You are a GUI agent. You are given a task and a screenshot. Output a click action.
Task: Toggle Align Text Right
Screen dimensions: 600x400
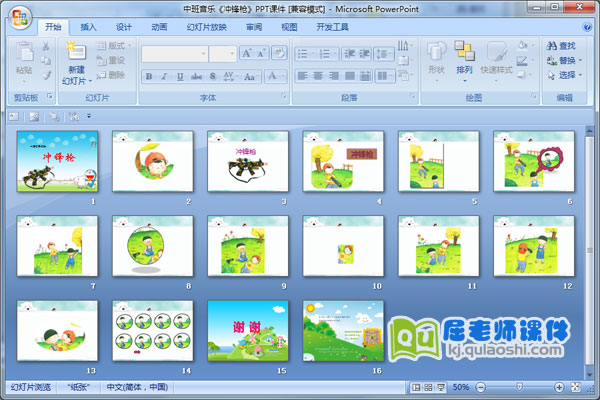tap(333, 76)
